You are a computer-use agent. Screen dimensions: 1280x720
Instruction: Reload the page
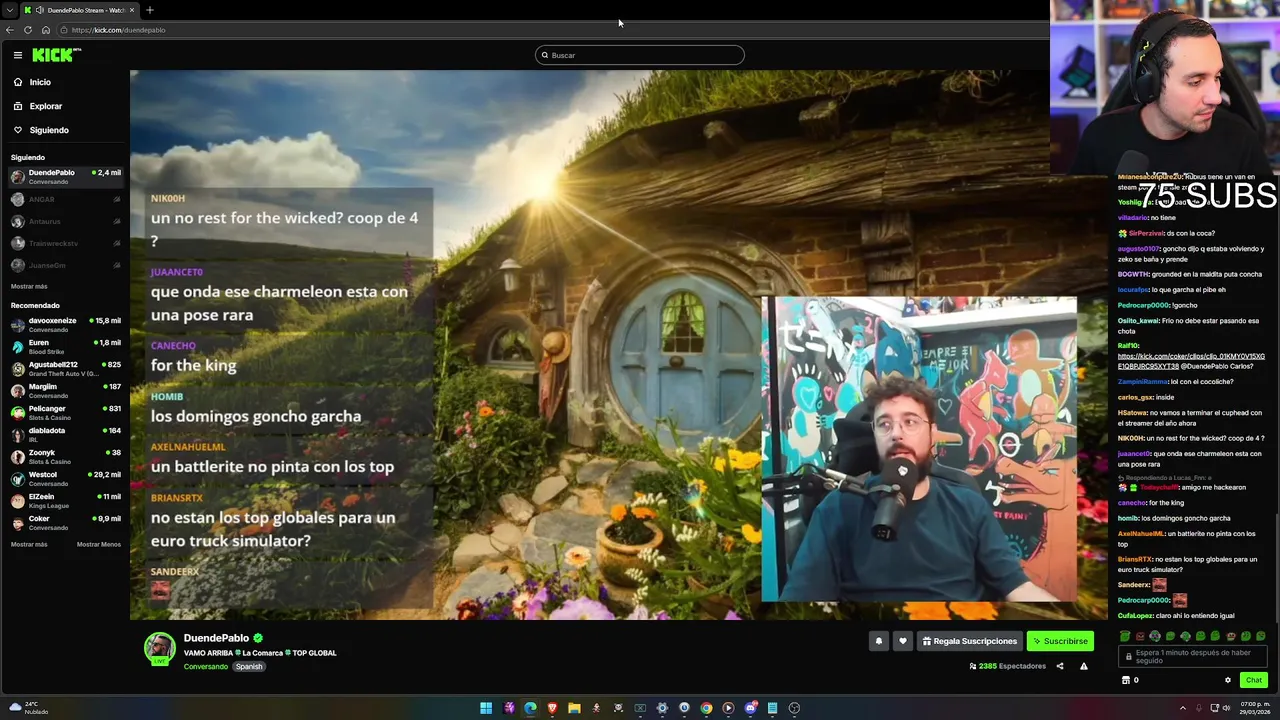(28, 30)
